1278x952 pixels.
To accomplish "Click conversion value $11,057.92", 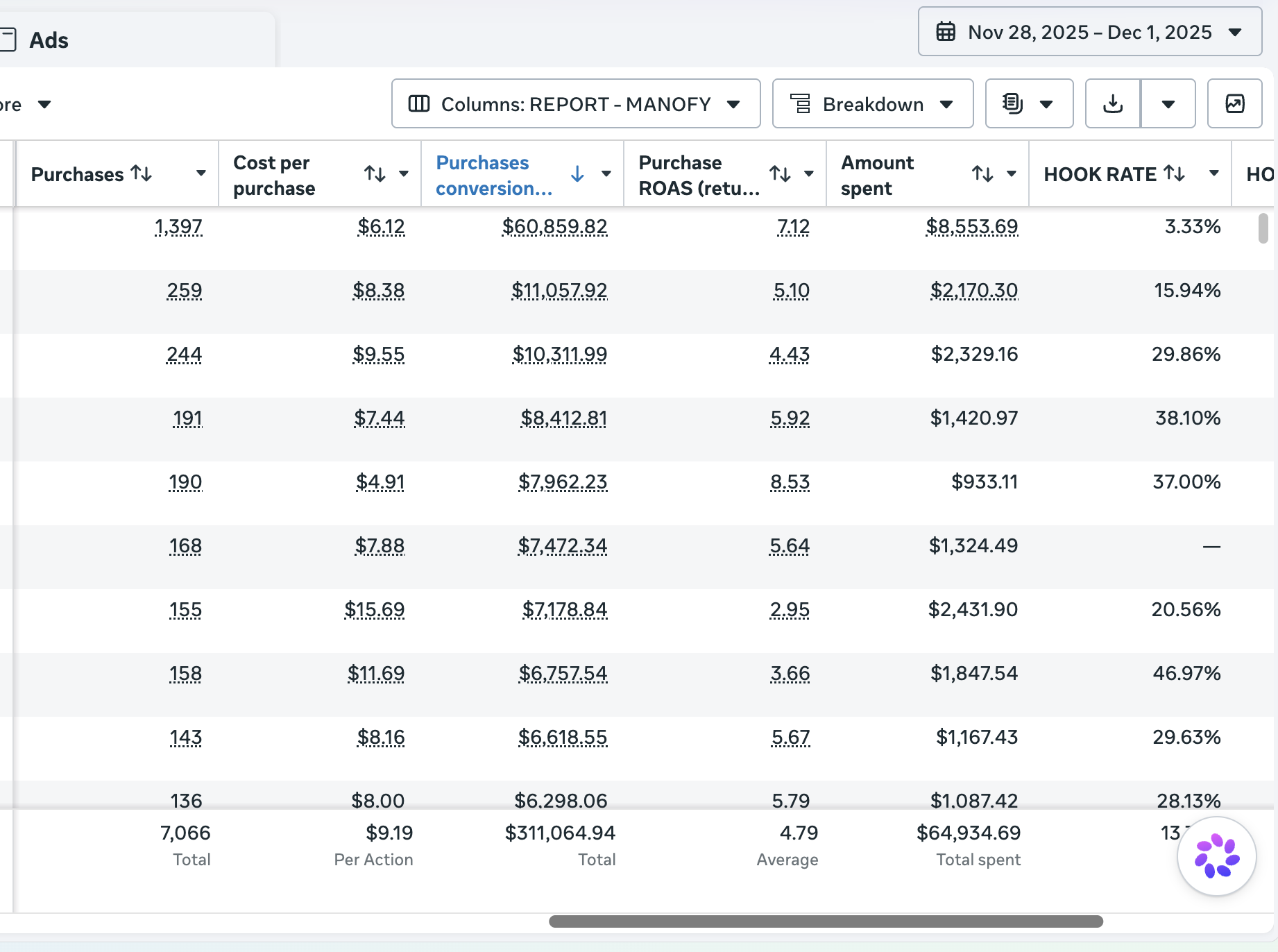I will pyautogui.click(x=559, y=291).
